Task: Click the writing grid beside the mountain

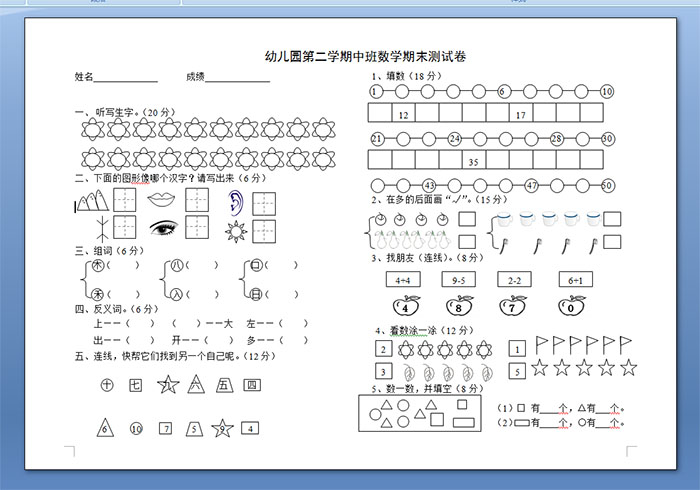Action: [x=125, y=199]
